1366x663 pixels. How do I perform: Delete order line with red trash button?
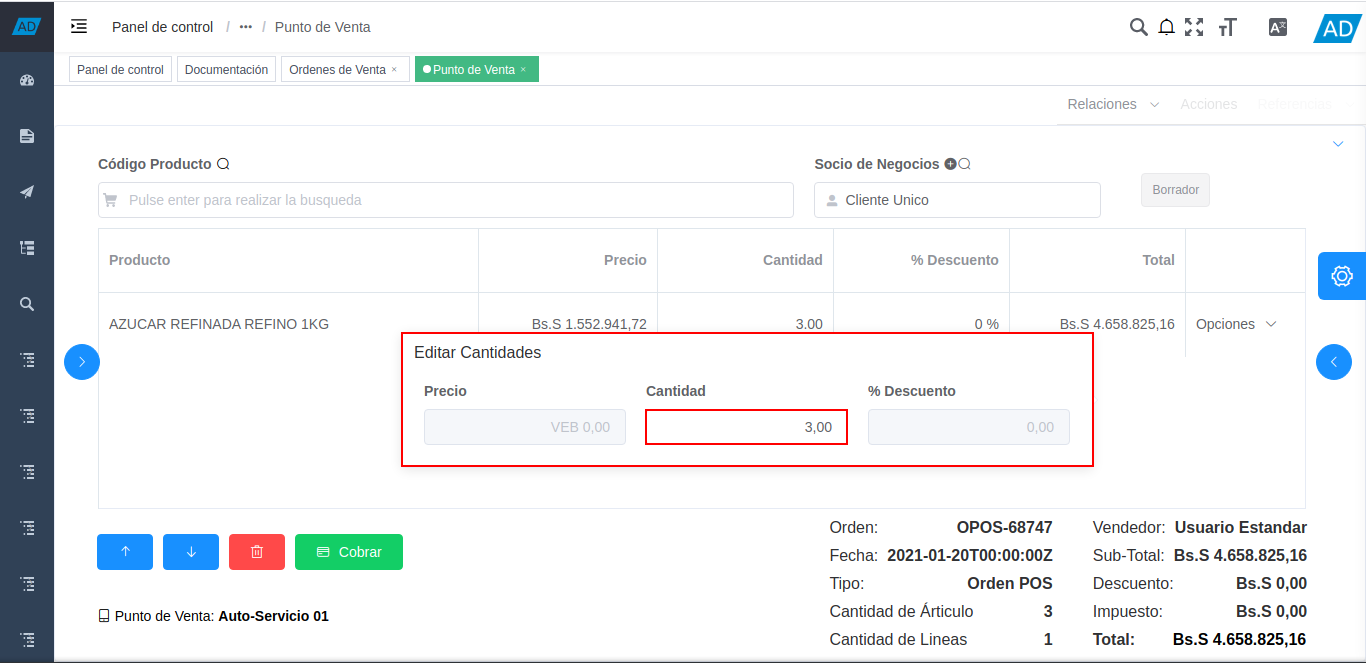pyautogui.click(x=257, y=552)
